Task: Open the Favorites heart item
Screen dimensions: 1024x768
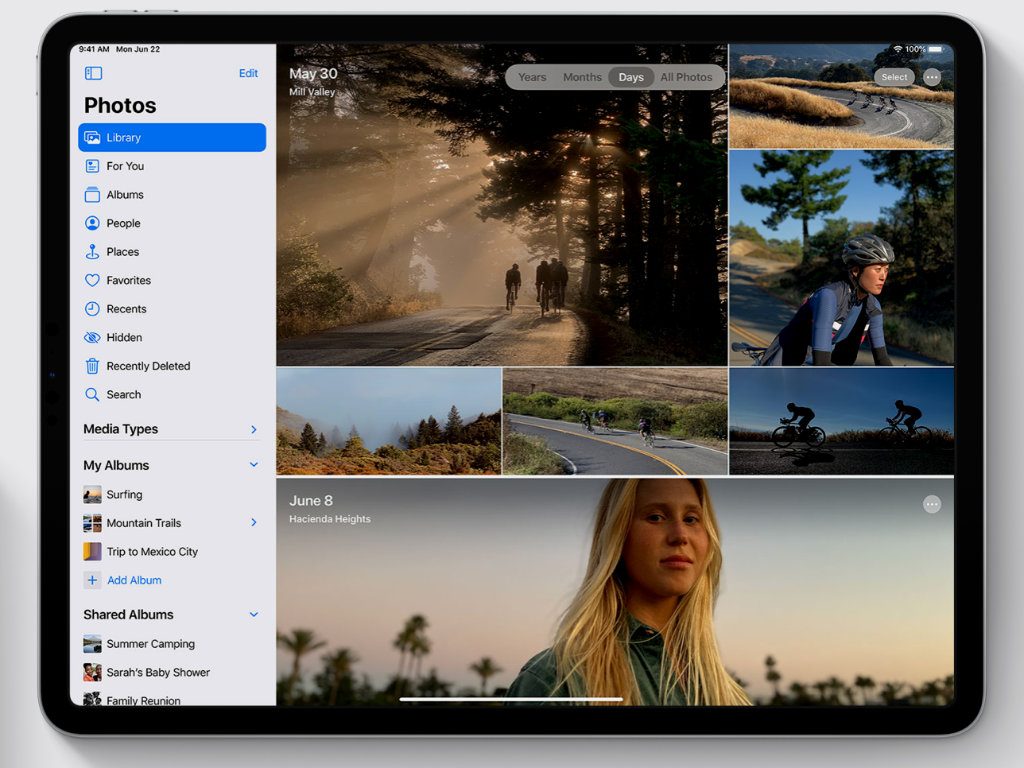Action: pos(128,281)
